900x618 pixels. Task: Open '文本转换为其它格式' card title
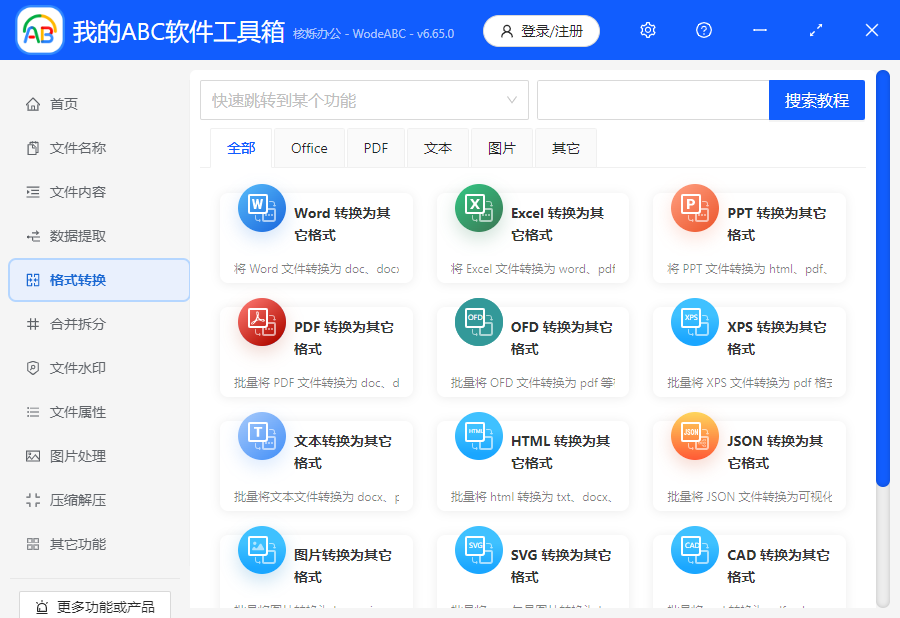click(x=343, y=453)
